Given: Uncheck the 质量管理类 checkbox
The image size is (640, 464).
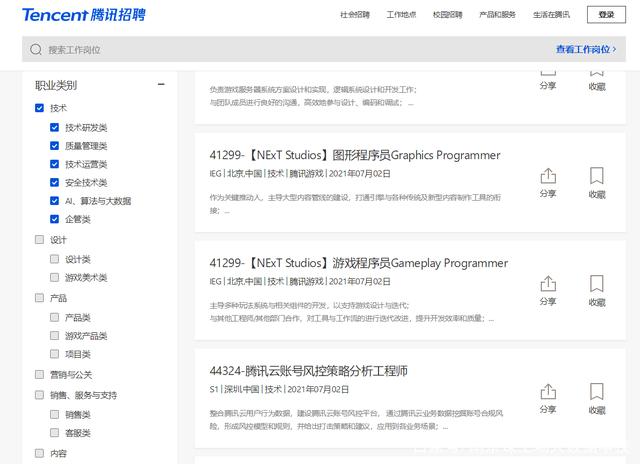Looking at the screenshot, I should click(x=54, y=146).
